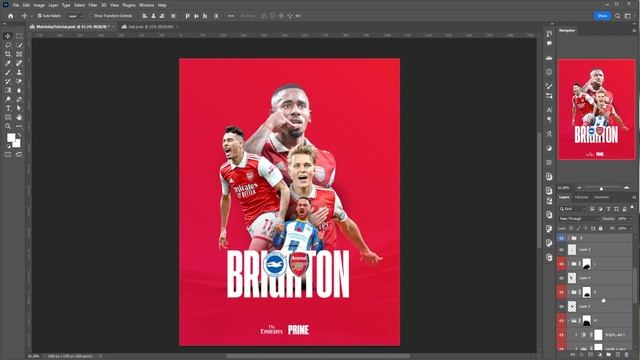The height and width of the screenshot is (360, 640).
Task: Select the Hand tool
Action: [x=19, y=117]
